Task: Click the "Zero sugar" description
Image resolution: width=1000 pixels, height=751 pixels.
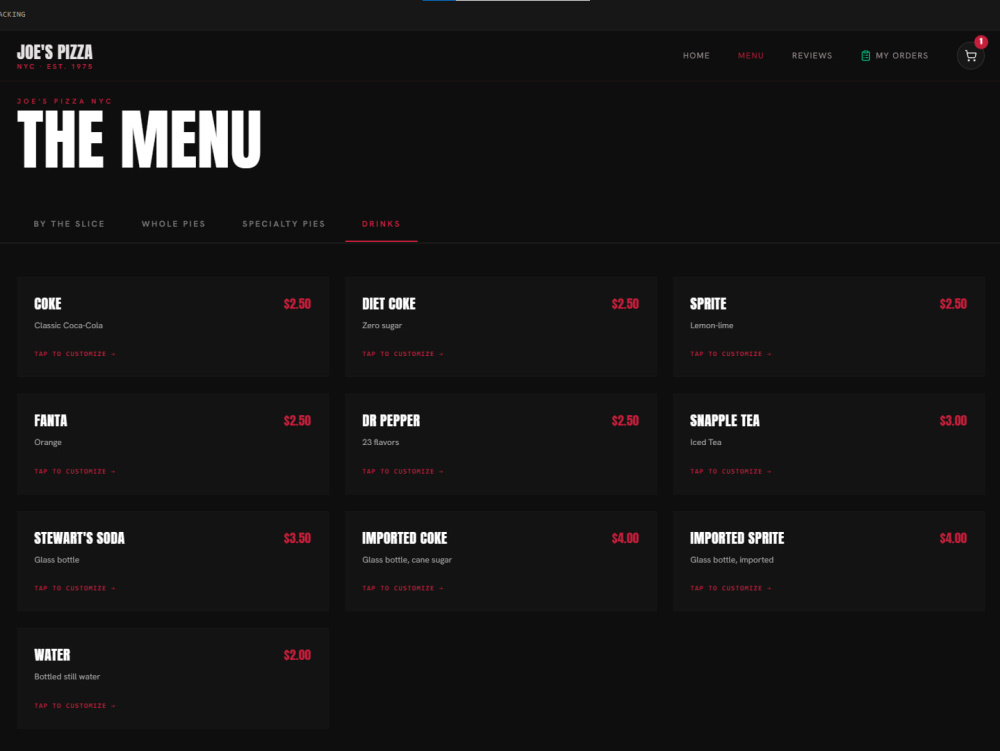Action: click(382, 325)
